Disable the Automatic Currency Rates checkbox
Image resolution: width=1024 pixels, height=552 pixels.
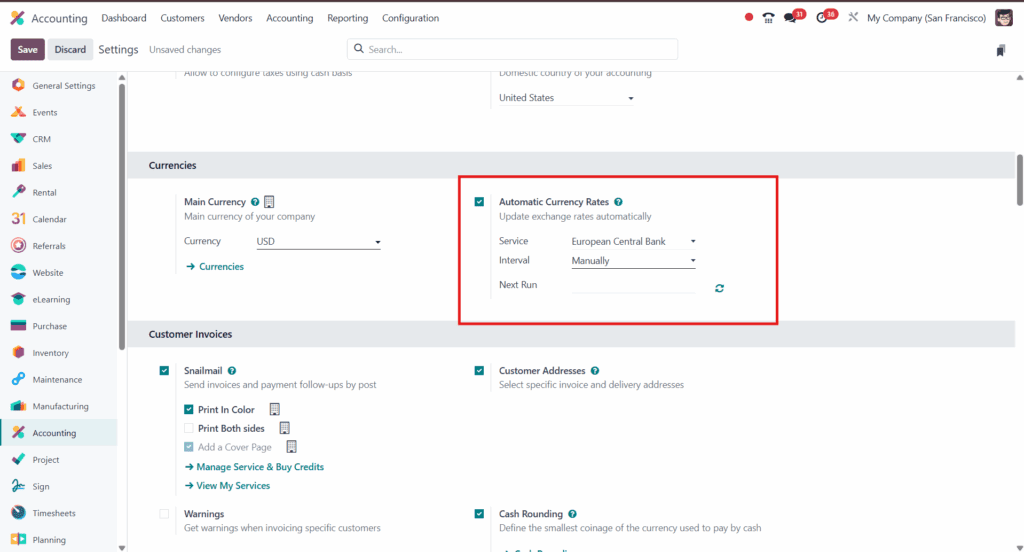(x=480, y=202)
